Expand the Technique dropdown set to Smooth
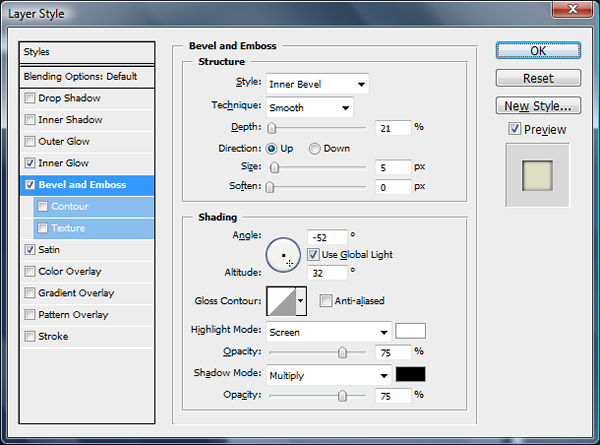 click(309, 106)
